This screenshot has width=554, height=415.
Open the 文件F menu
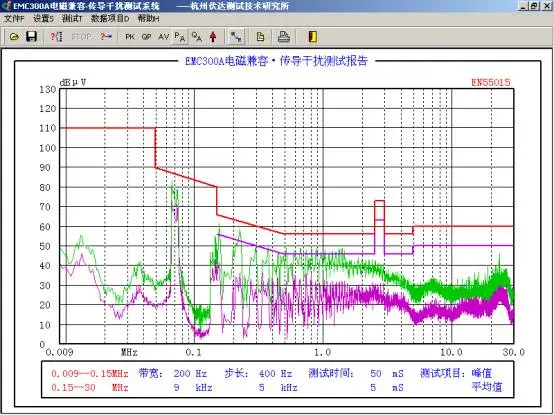(x=14, y=18)
